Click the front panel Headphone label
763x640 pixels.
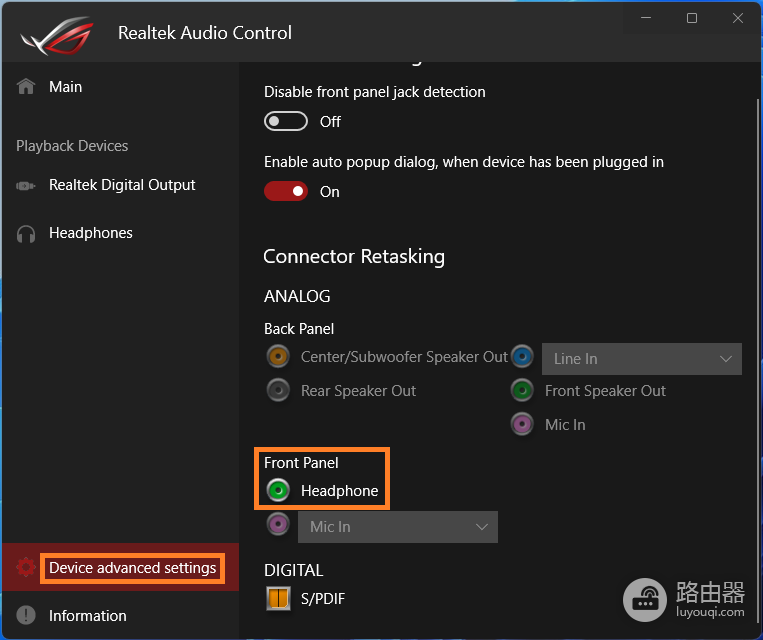[x=340, y=491]
